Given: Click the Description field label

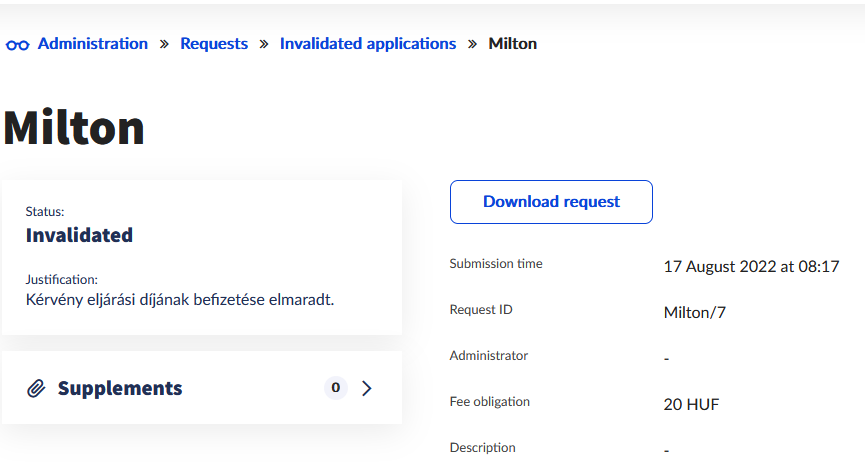Looking at the screenshot, I should point(483,448).
